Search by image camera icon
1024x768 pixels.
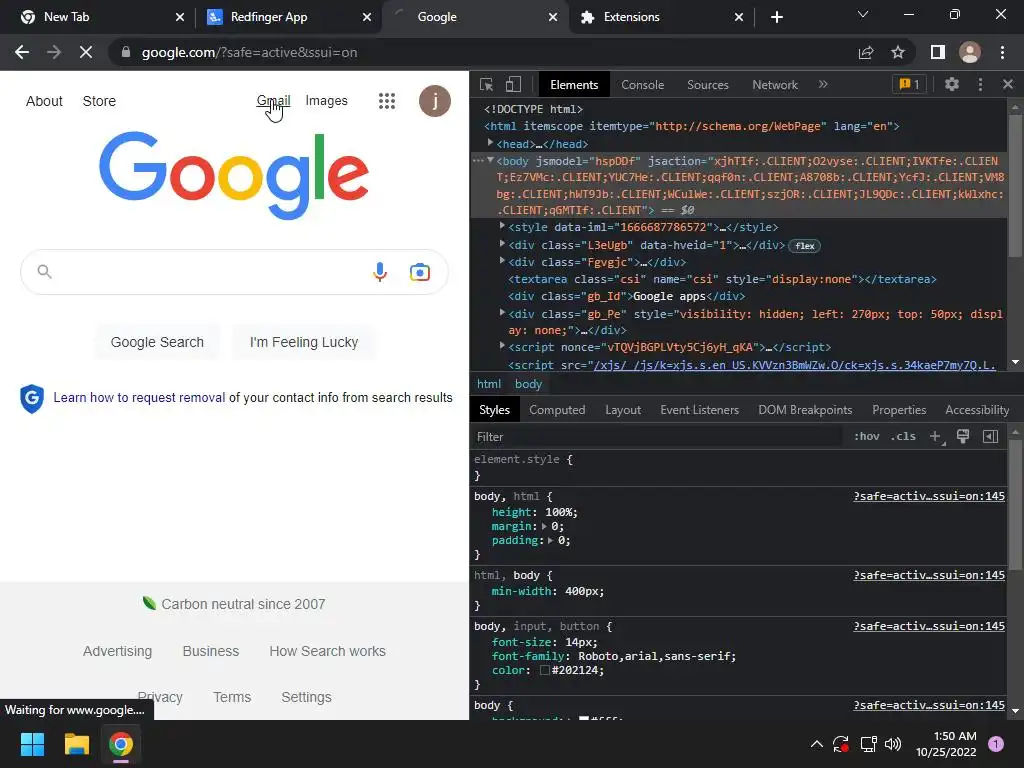420,272
